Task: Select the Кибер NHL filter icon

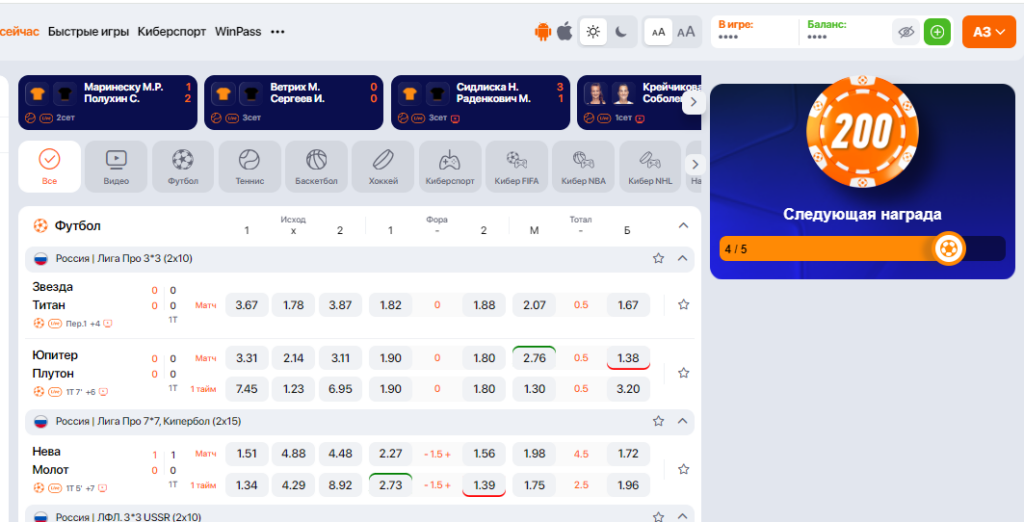Action: click(x=650, y=167)
